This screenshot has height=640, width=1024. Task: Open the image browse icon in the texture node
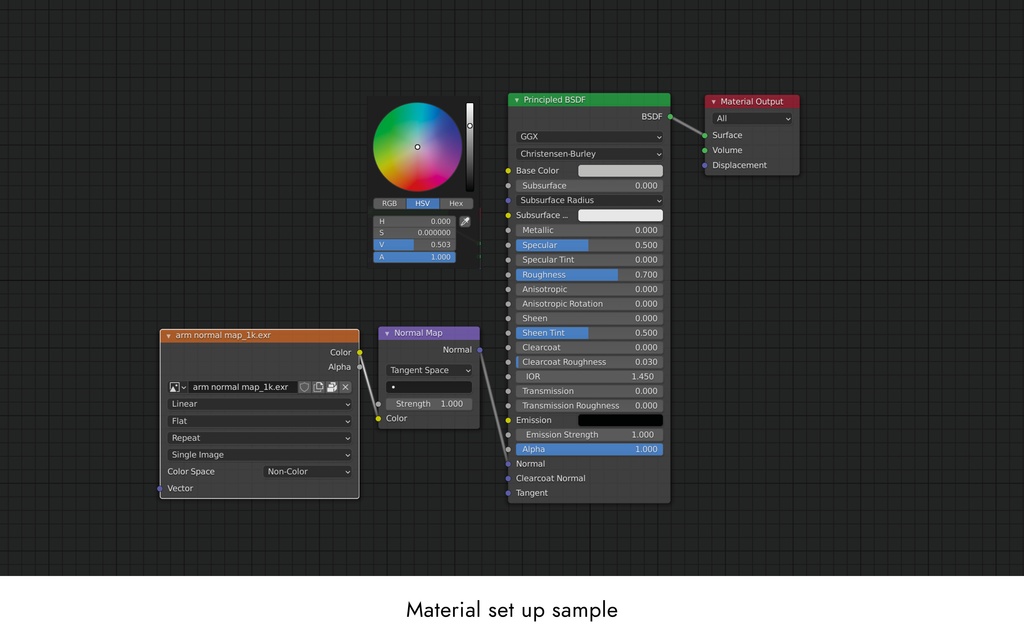coord(178,387)
